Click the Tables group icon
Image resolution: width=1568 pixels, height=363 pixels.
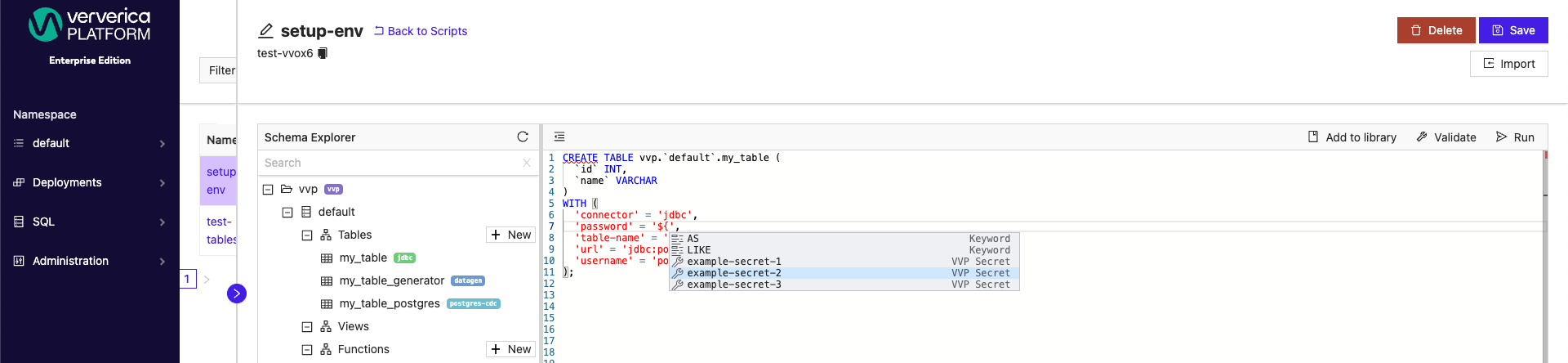(x=326, y=235)
